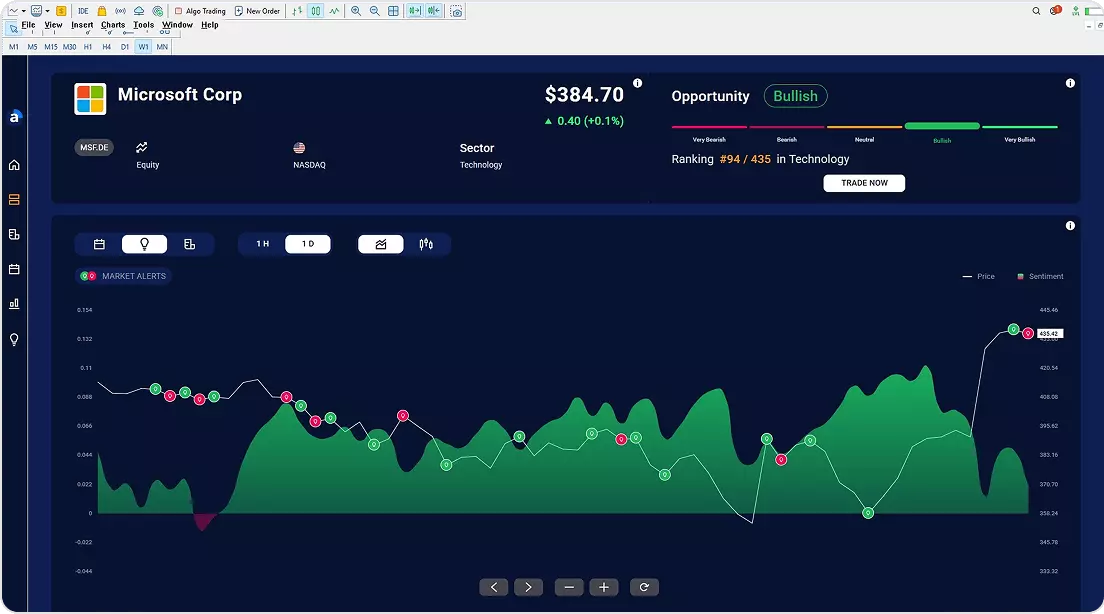Click the New Order button
The image size is (1104, 614).
[257, 11]
